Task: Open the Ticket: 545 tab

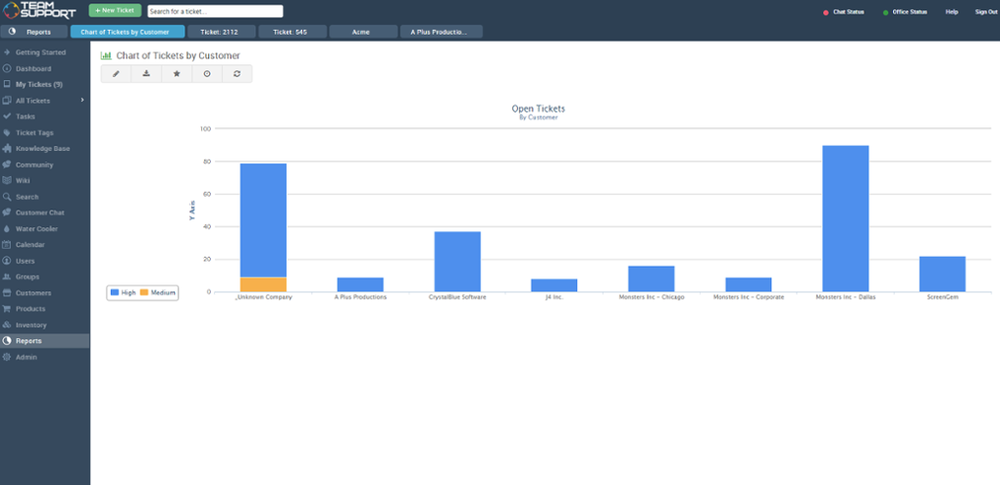Action: 293,32
